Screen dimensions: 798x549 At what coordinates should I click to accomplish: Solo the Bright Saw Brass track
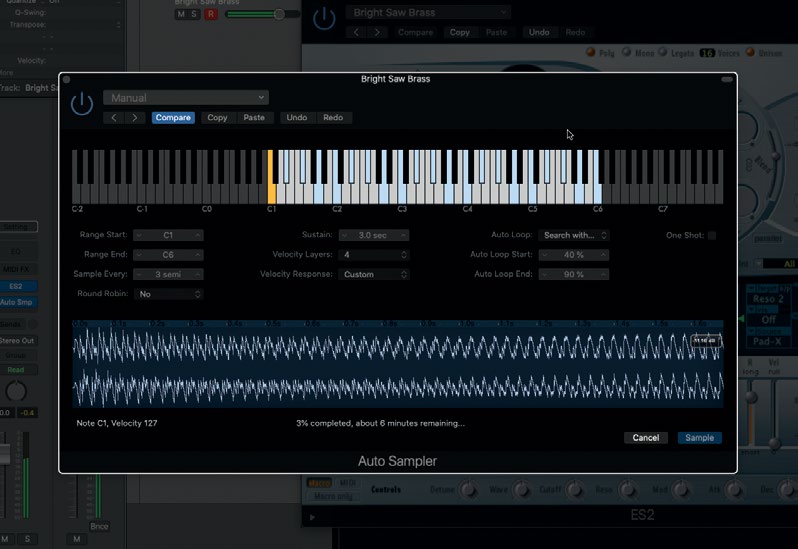[x=193, y=14]
